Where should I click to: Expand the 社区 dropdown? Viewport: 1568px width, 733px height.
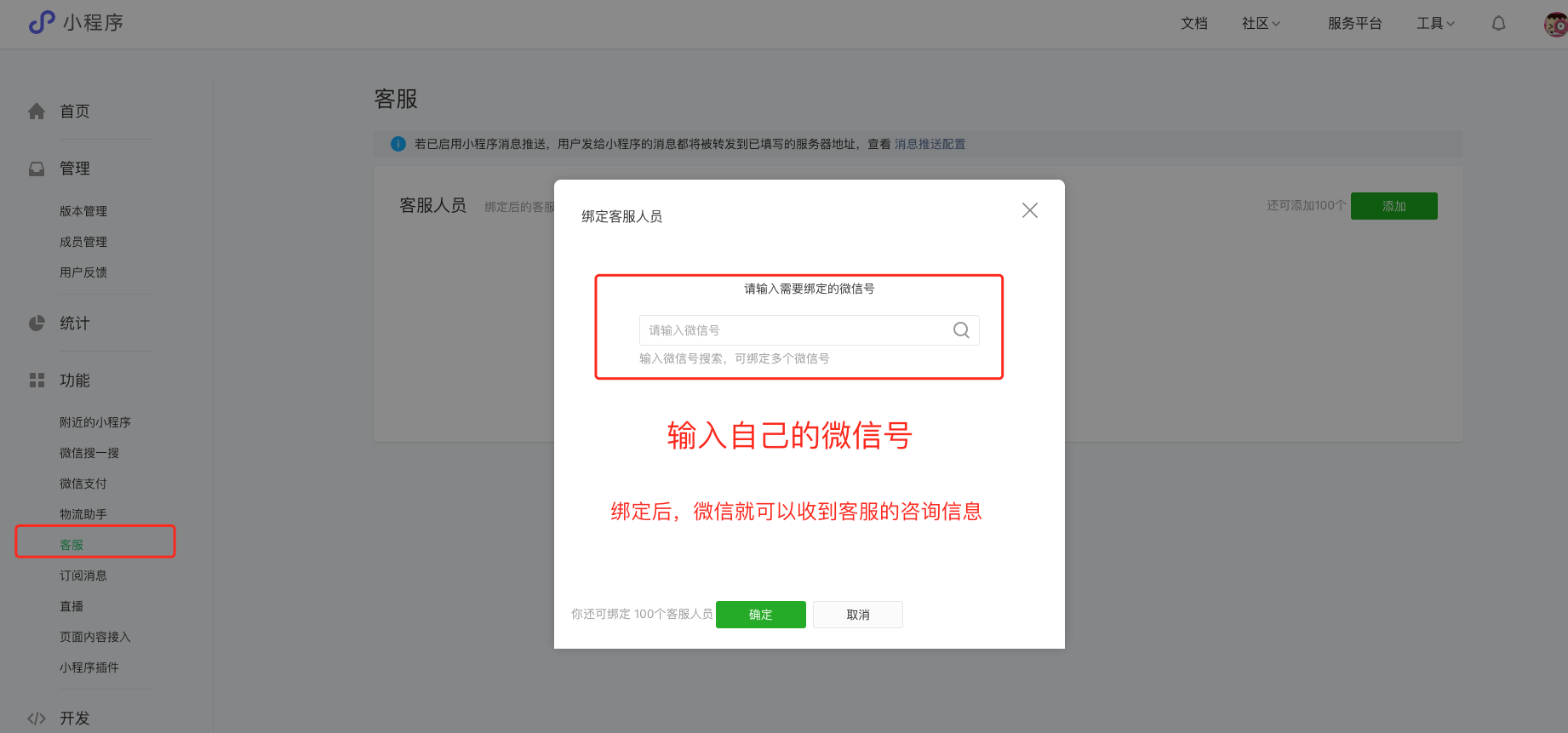1261,24
